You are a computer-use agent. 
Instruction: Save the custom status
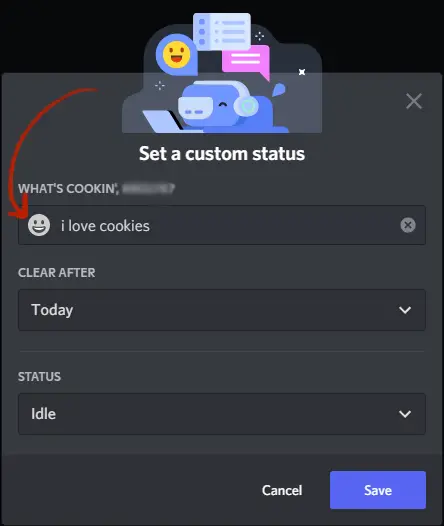click(378, 490)
